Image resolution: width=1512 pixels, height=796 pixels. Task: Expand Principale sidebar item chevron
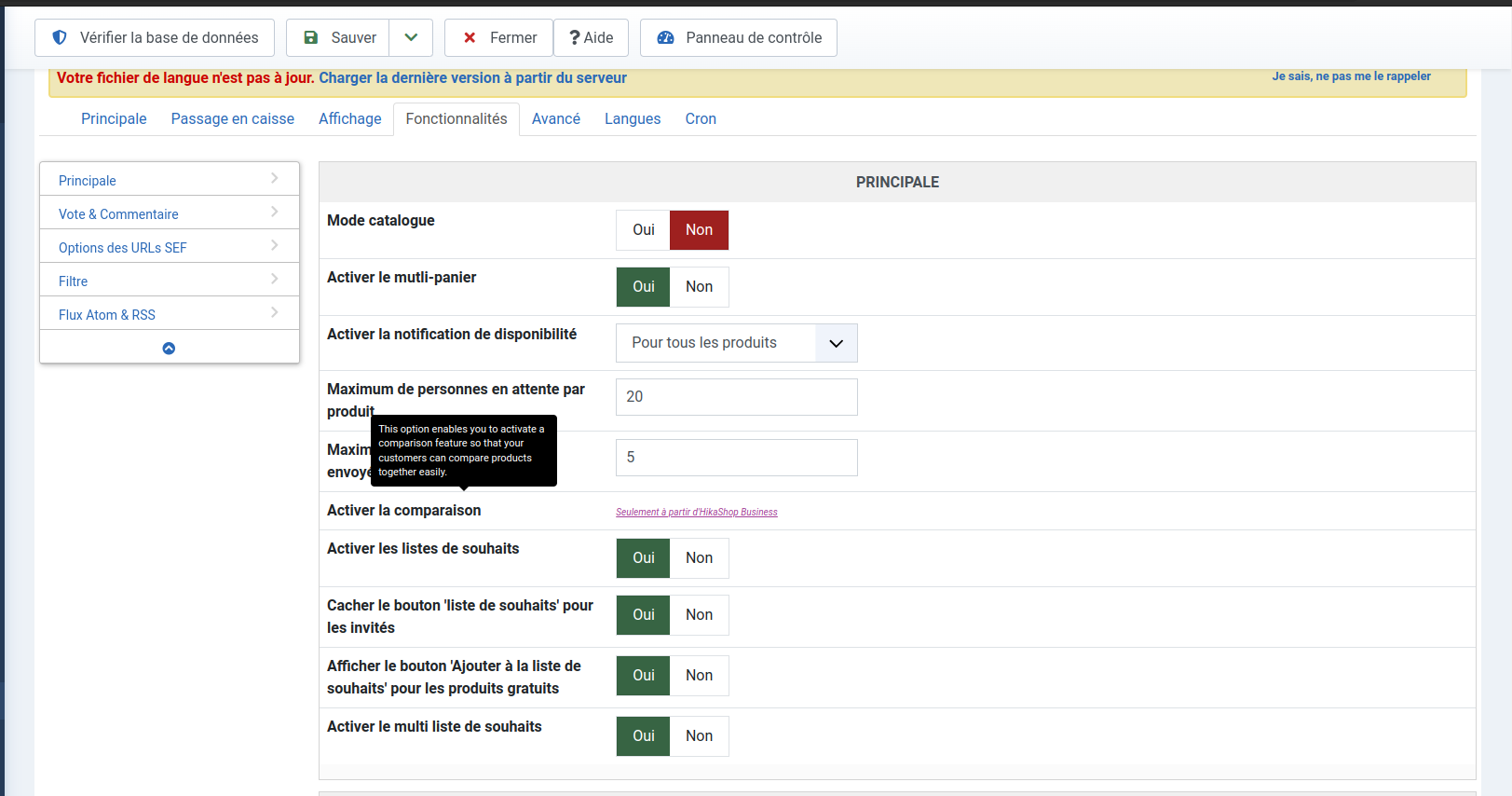tap(274, 178)
